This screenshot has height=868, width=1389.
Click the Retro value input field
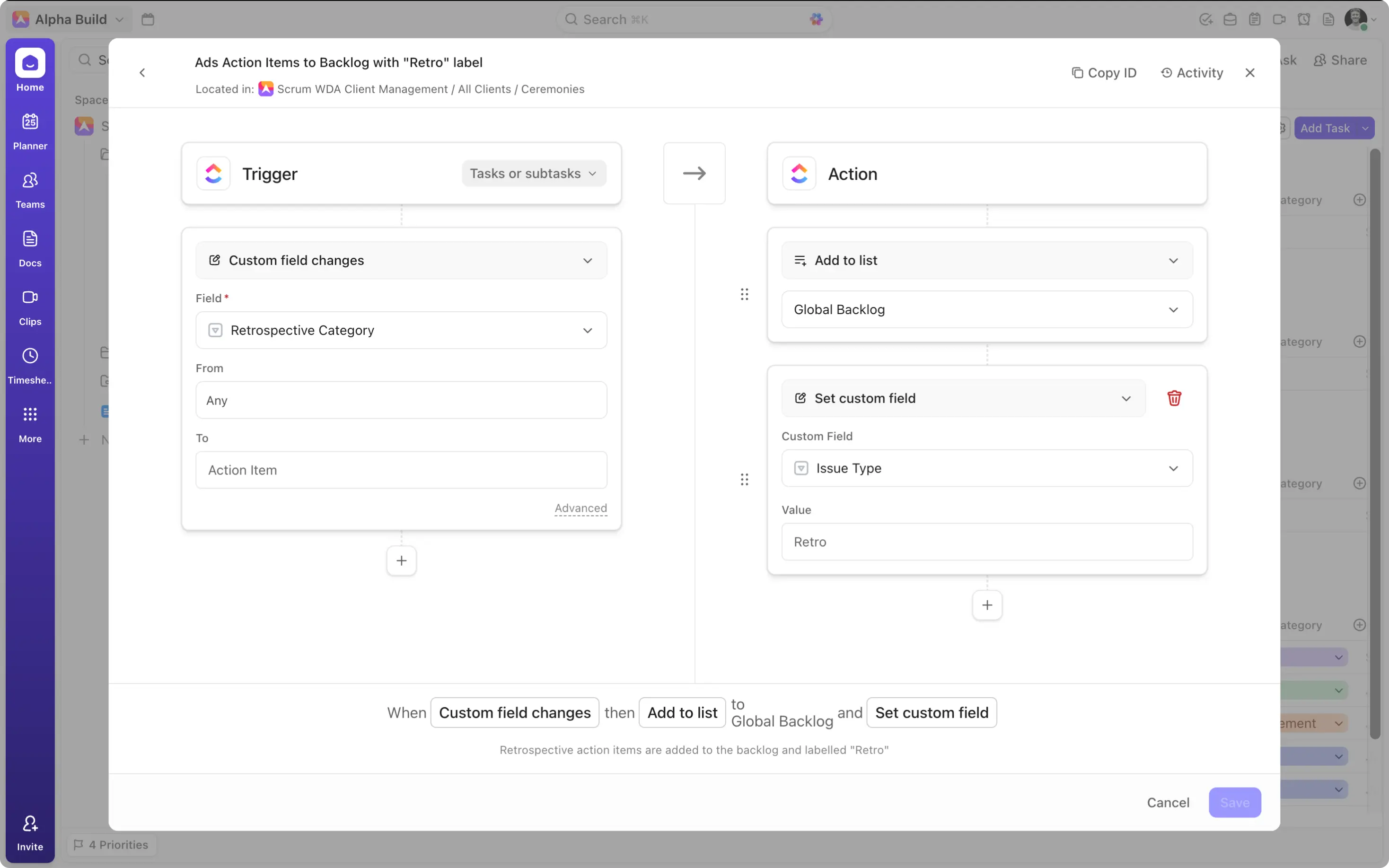point(987,541)
